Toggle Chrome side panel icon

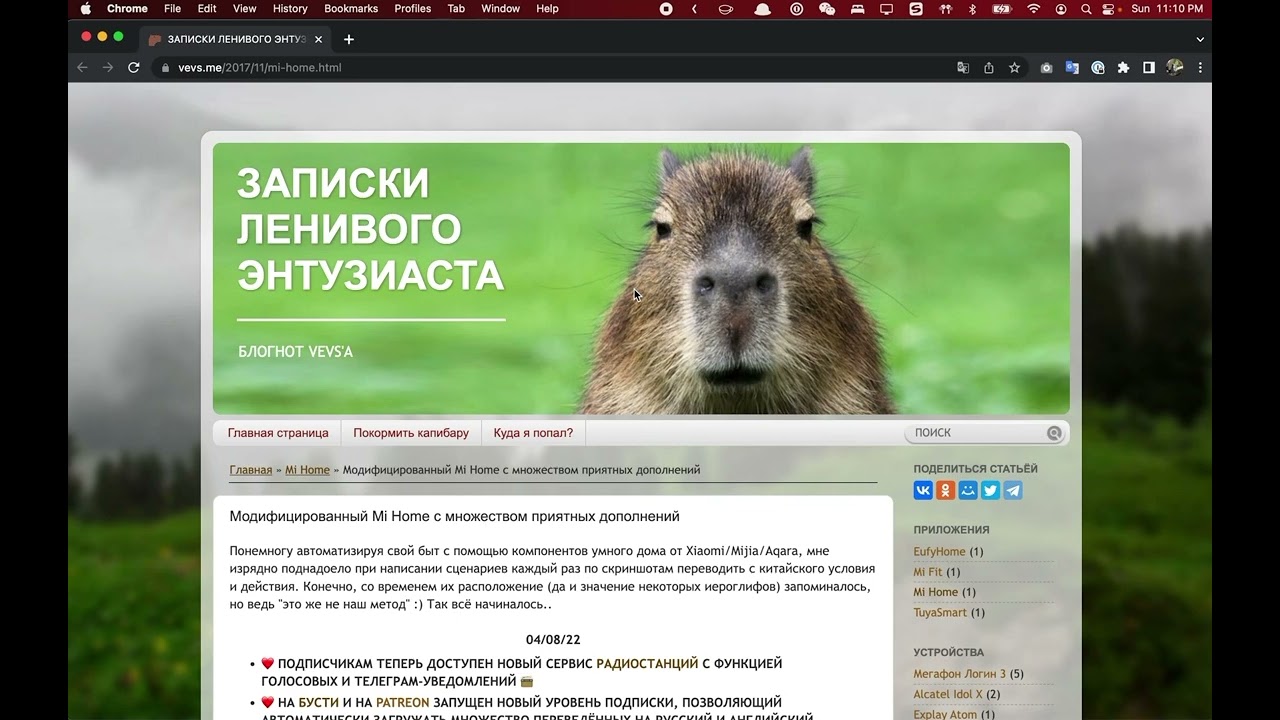[1149, 67]
